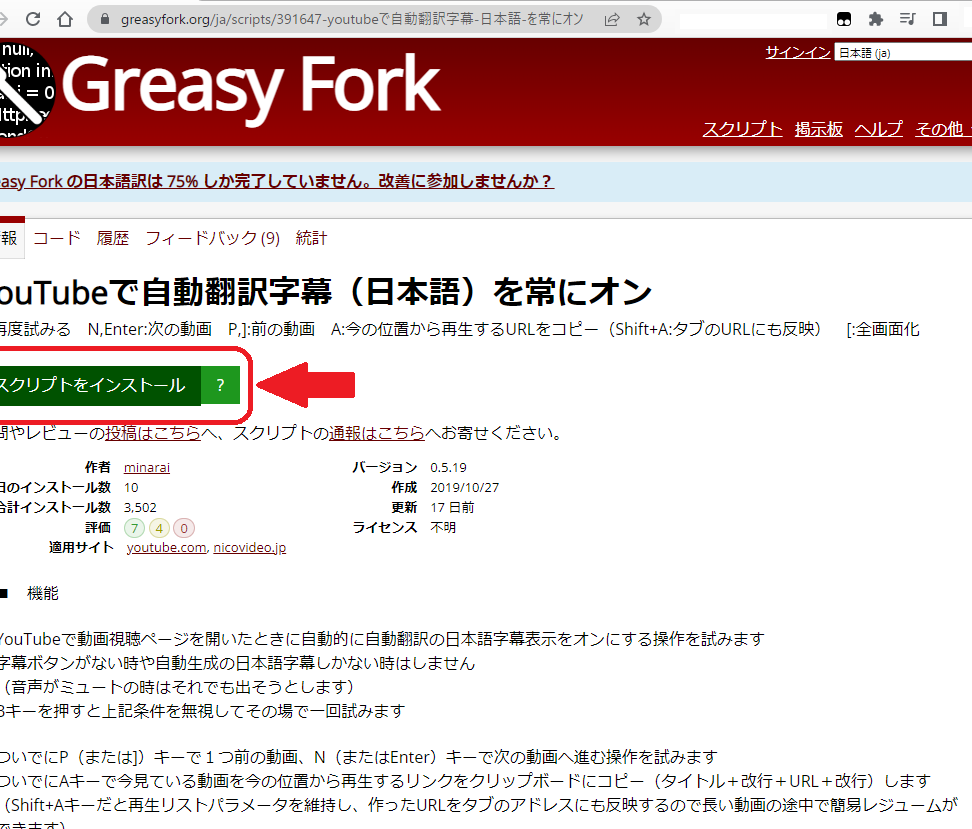Reload the page with the refresh icon
The image size is (972, 829).
click(33, 19)
